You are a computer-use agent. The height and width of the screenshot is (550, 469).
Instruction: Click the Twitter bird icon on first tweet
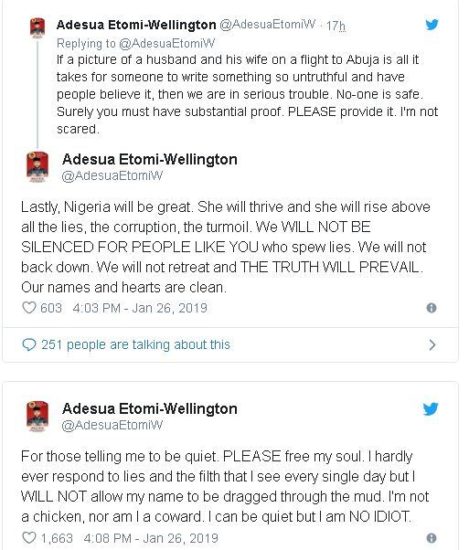click(431, 25)
